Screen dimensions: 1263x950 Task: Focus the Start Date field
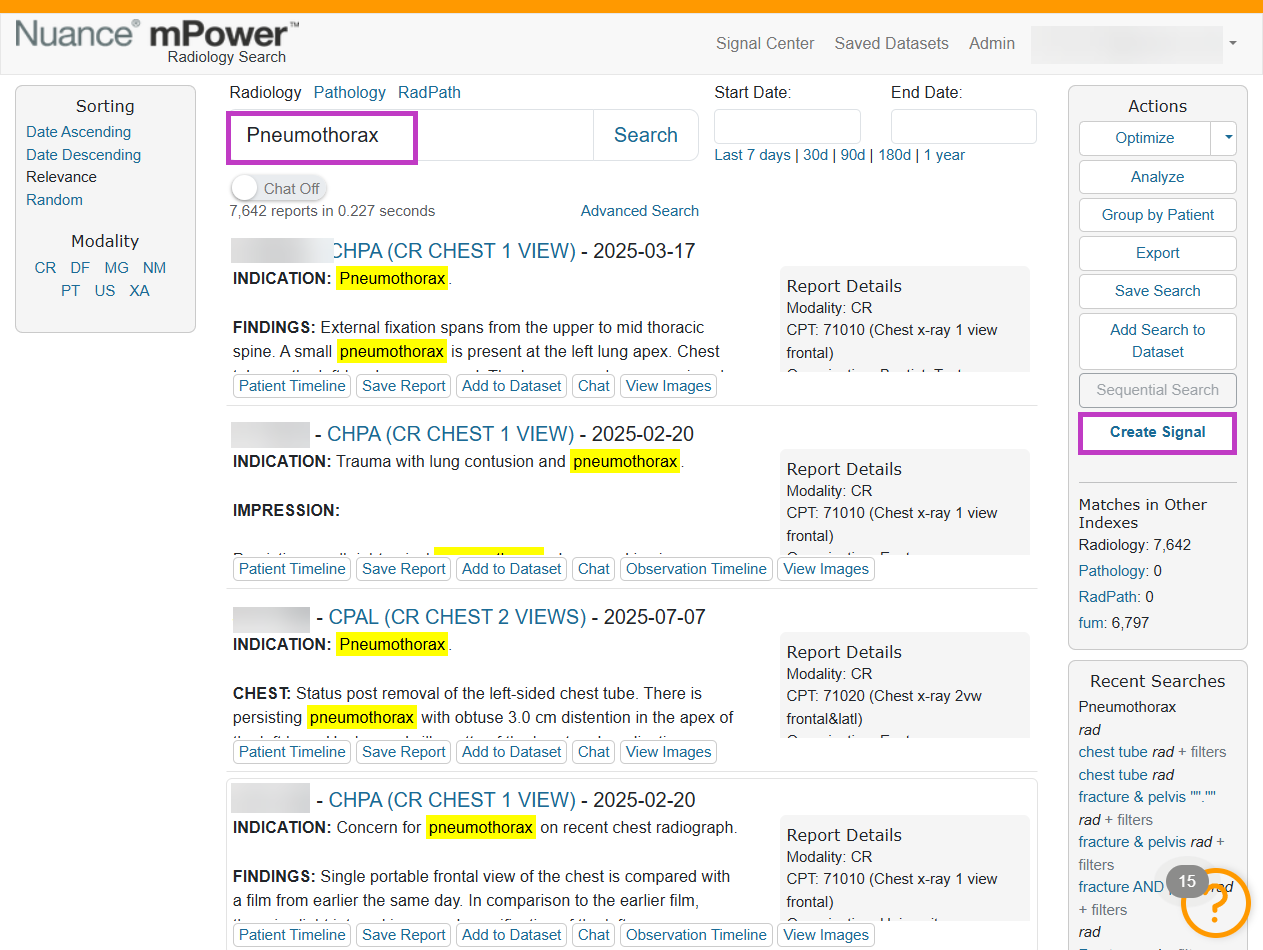[787, 126]
